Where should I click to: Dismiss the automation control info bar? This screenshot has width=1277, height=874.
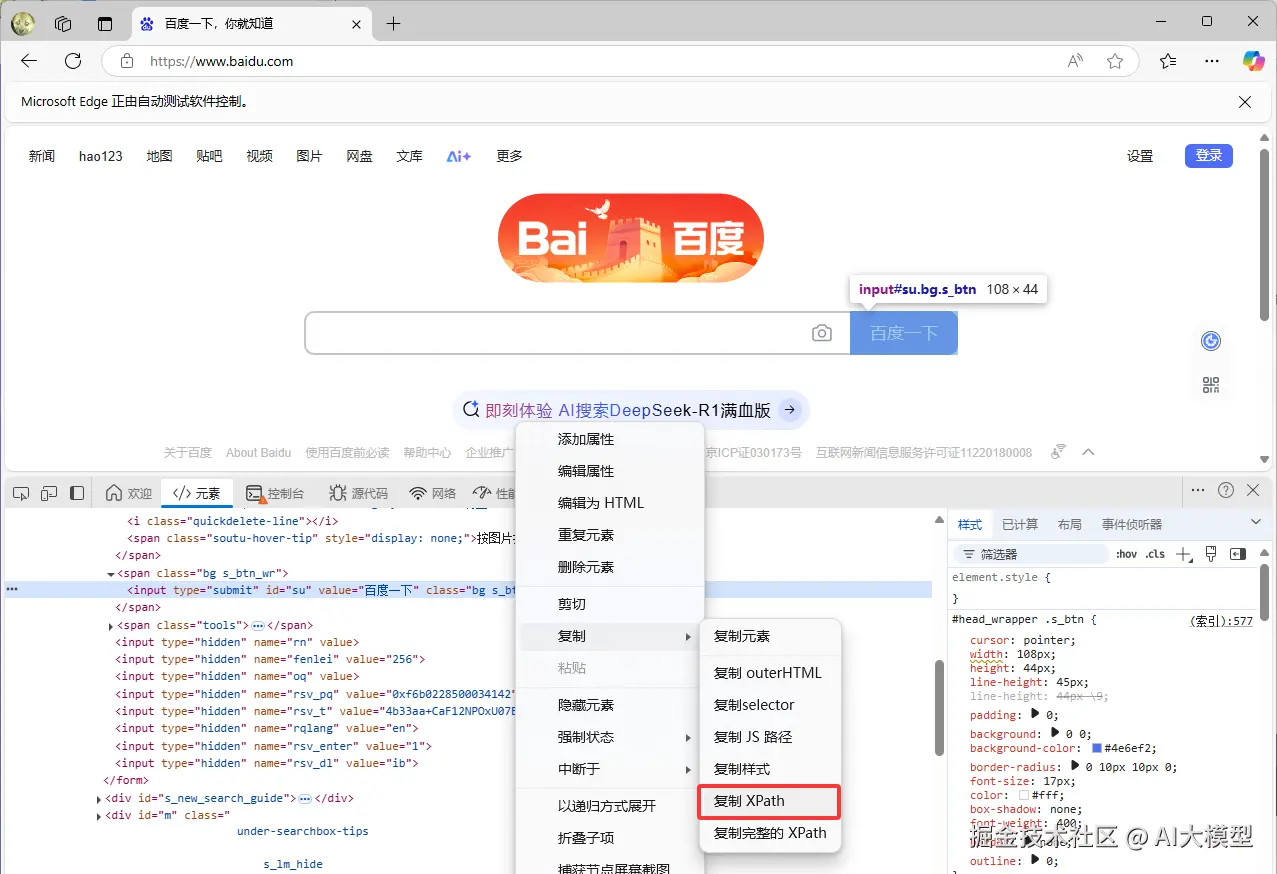1245,102
